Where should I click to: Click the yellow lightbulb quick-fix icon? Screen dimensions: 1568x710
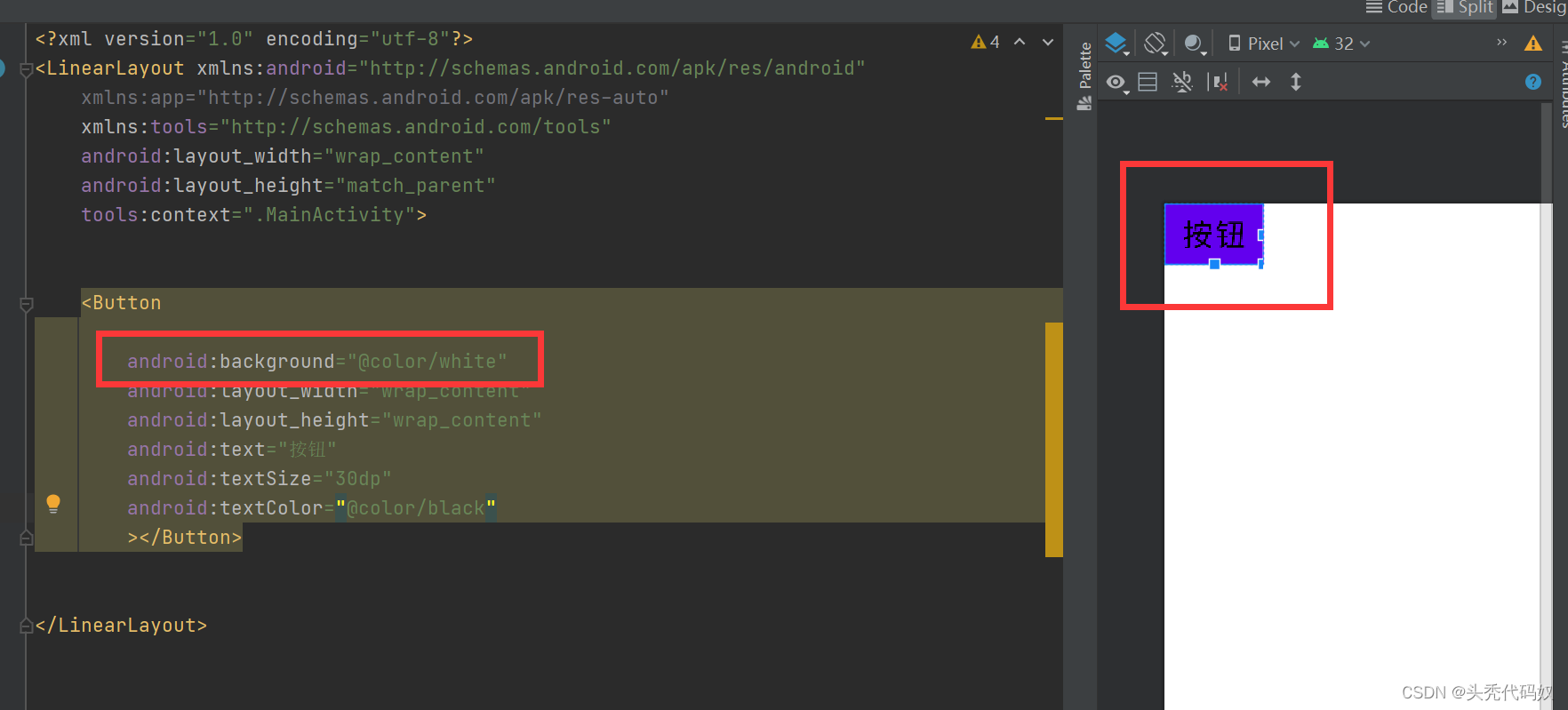click(53, 504)
